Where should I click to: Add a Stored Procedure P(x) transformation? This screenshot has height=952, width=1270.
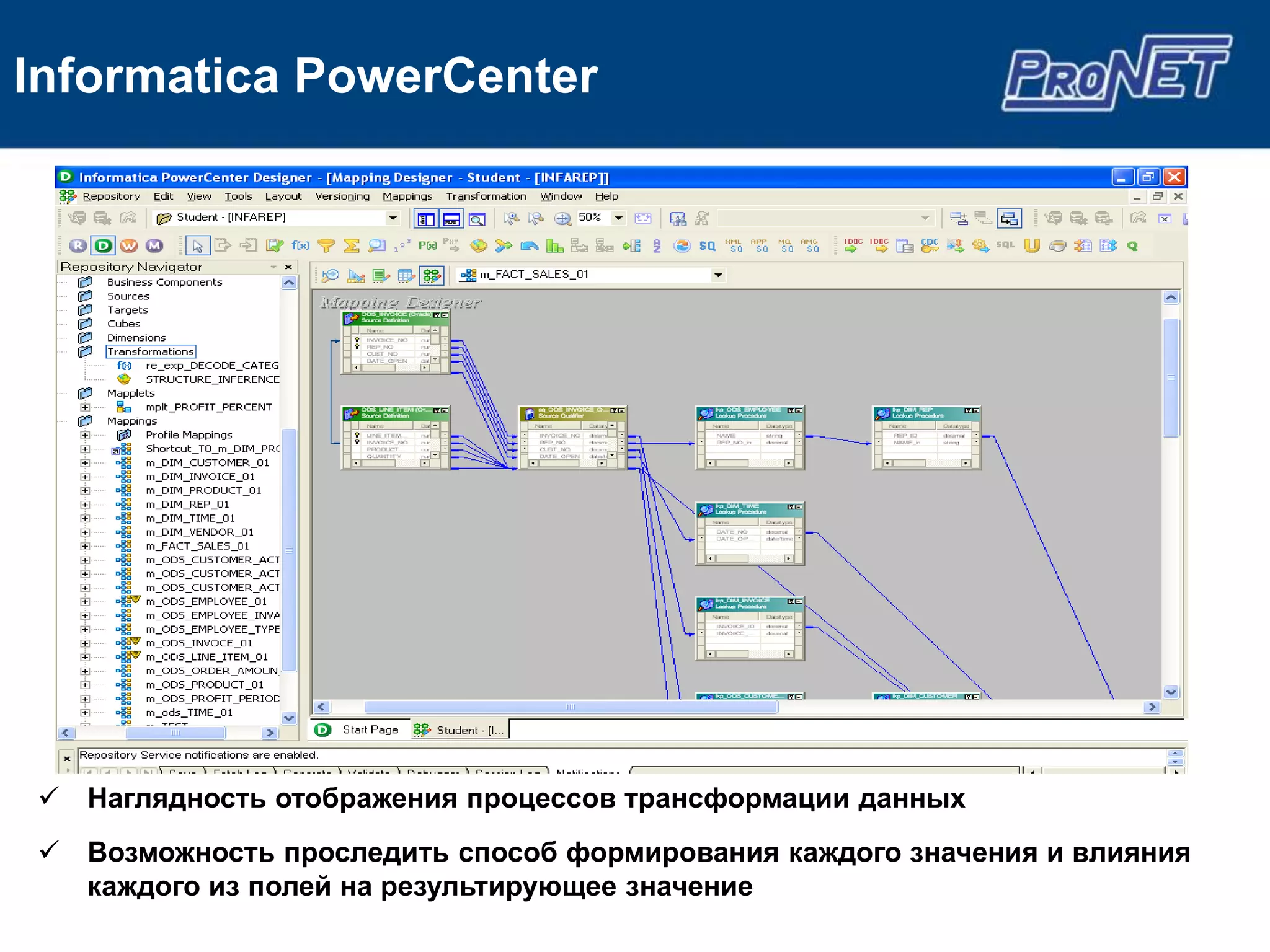coord(428,246)
